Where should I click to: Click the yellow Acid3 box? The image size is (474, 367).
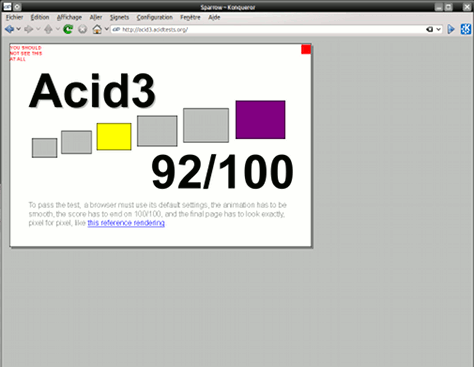[x=114, y=137]
